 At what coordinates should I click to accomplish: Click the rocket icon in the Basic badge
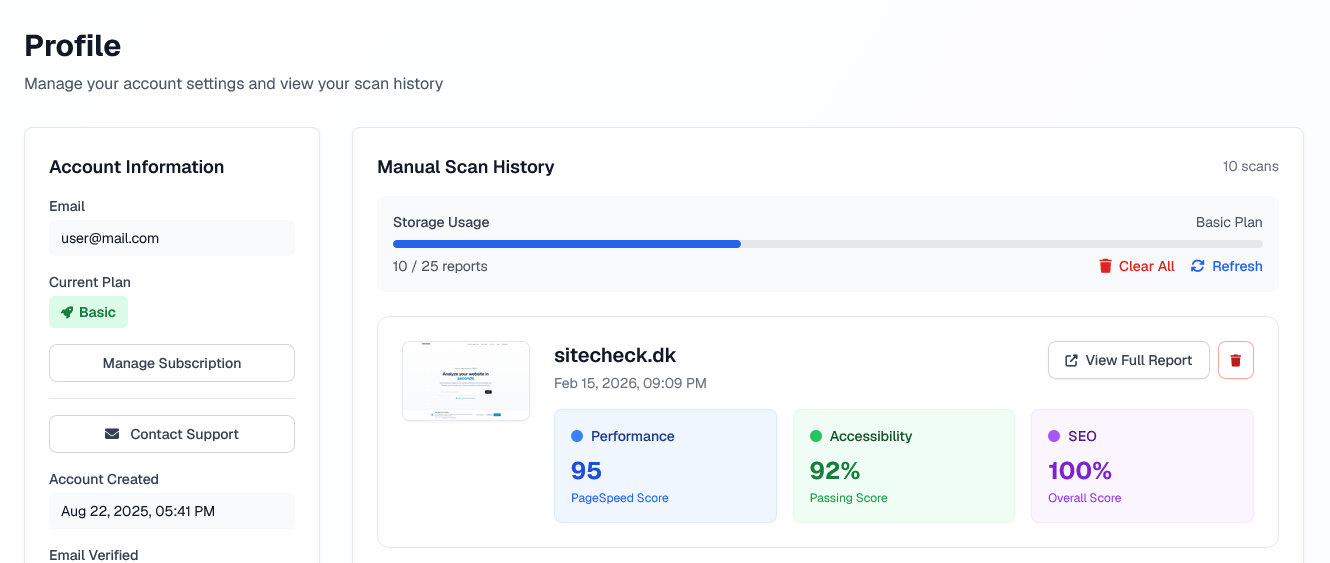point(67,312)
